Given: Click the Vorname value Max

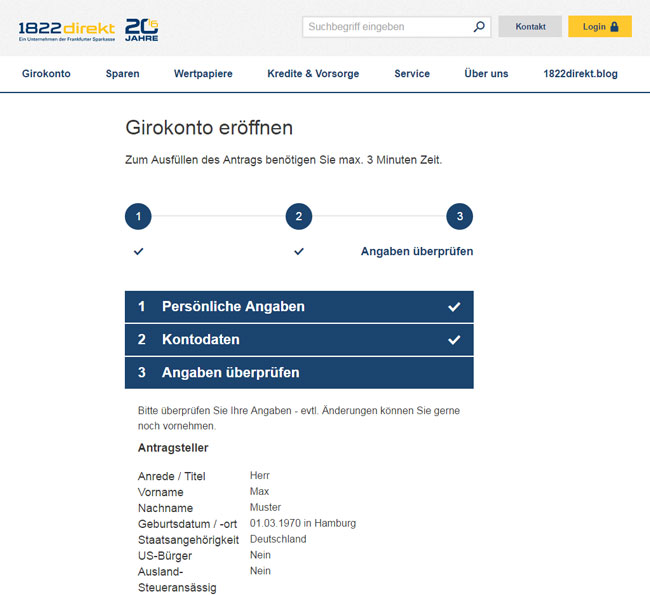Looking at the screenshot, I should click(260, 491).
